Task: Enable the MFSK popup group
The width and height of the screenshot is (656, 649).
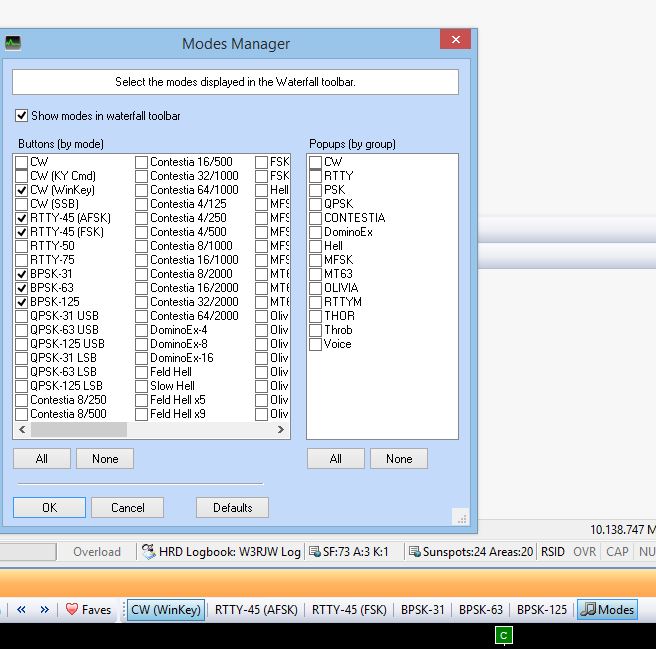Action: pyautogui.click(x=315, y=260)
